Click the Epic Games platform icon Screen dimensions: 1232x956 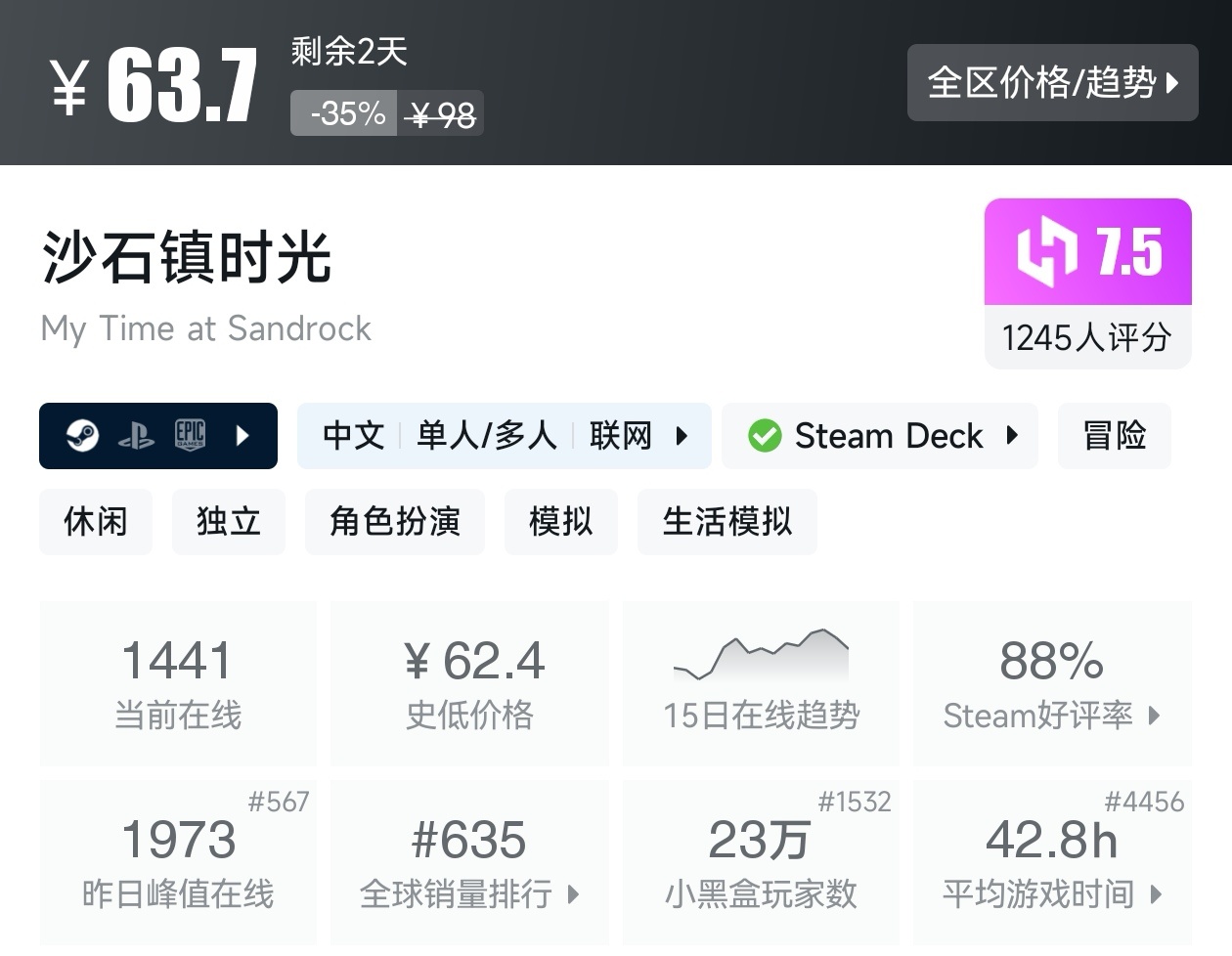pos(190,435)
